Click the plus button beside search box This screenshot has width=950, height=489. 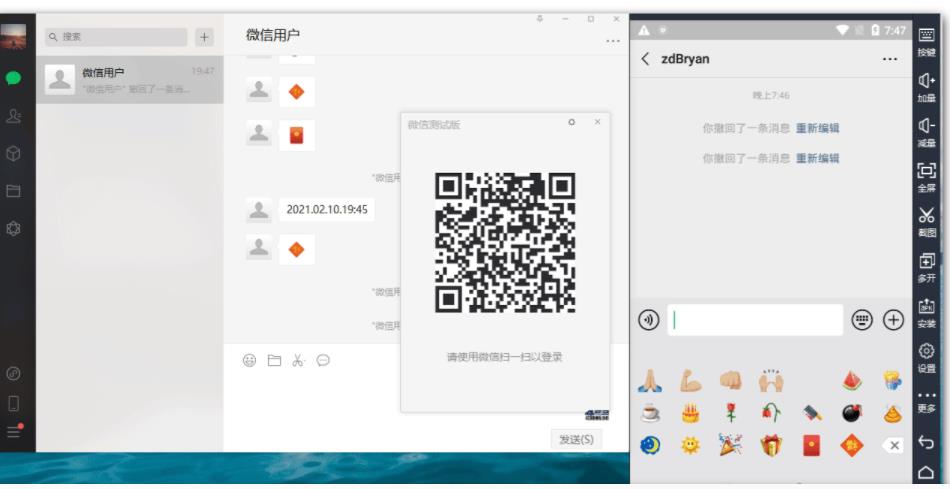[204, 37]
